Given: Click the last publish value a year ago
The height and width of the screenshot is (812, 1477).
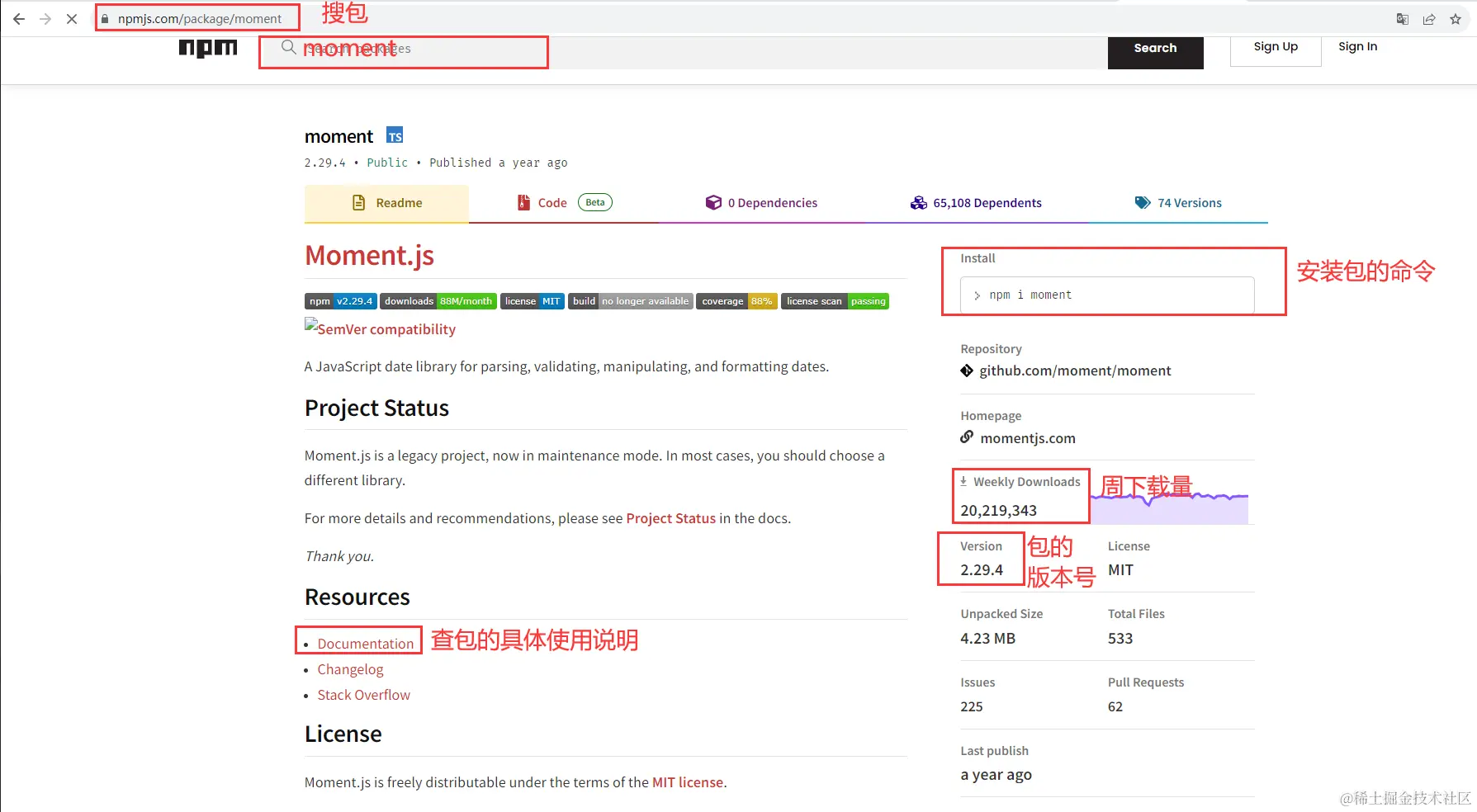Looking at the screenshot, I should [996, 775].
